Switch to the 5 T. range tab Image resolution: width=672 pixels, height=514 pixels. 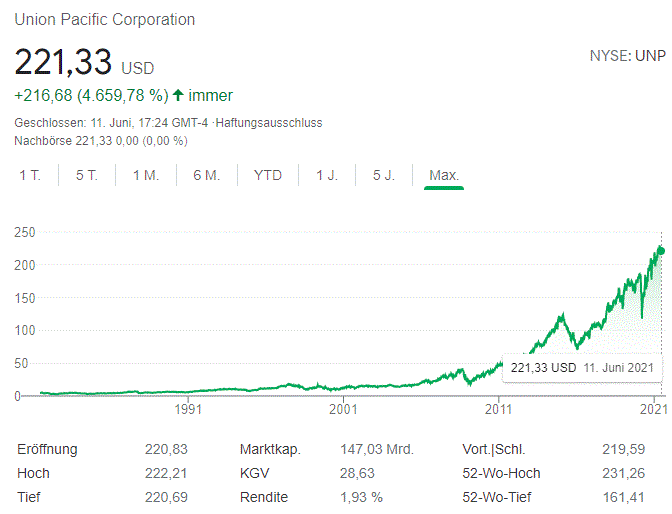(x=87, y=175)
